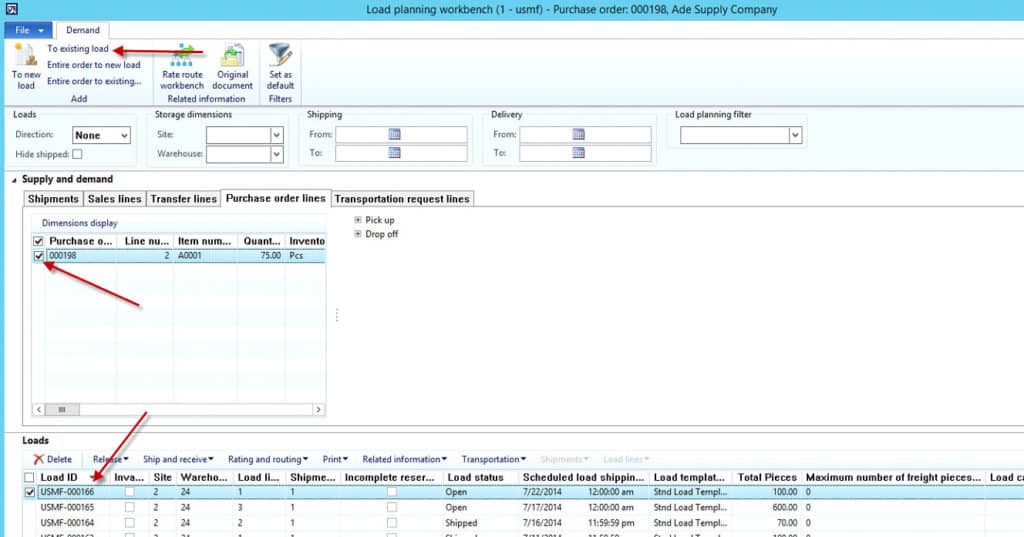Click quantity 75.00 cell
Viewport: 1024px width, 537px height.
point(261,255)
